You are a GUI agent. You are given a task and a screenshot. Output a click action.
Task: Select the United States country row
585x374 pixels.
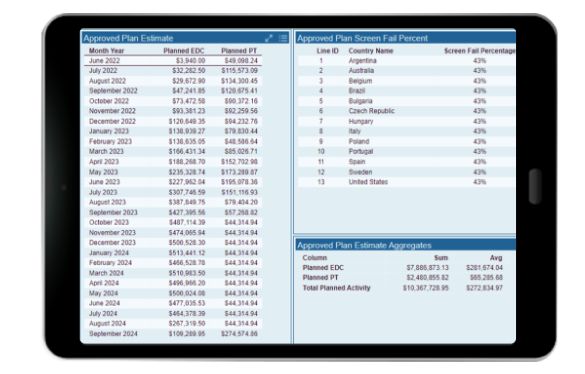click(407, 182)
